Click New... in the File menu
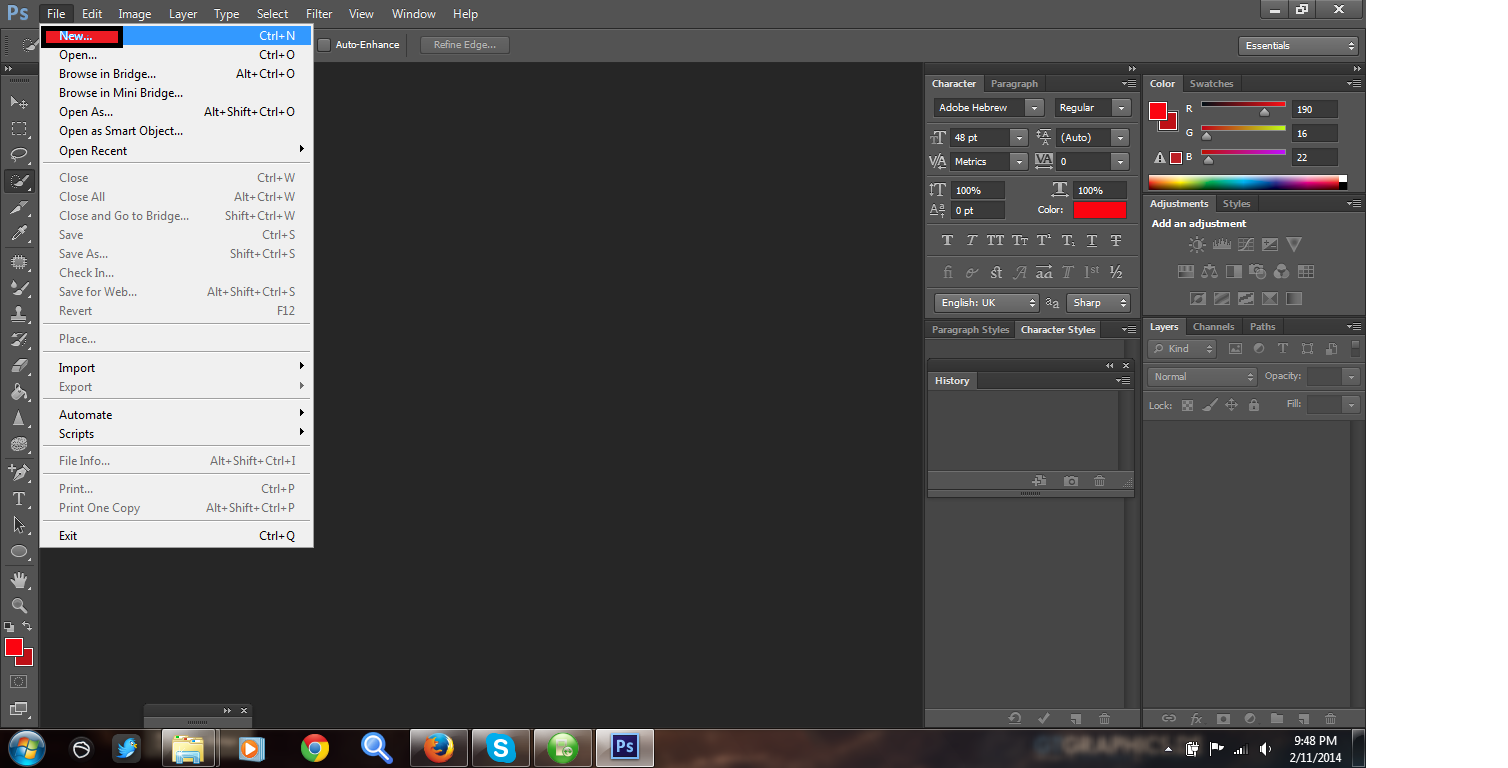1508x768 pixels. [x=176, y=36]
